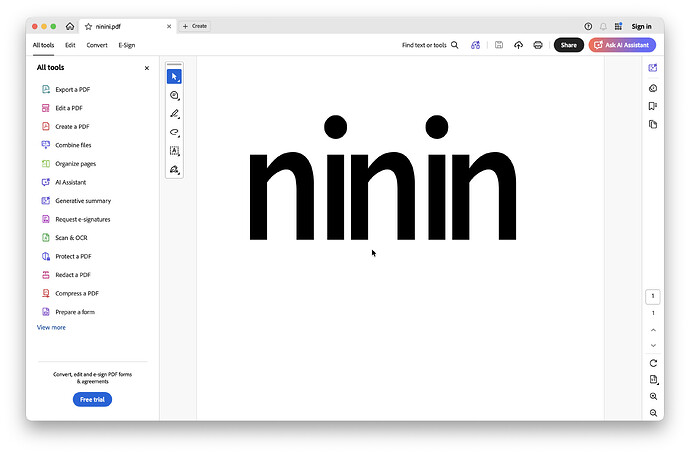Open the AI link sharing icon
The height and width of the screenshot is (455, 690).
point(475,45)
